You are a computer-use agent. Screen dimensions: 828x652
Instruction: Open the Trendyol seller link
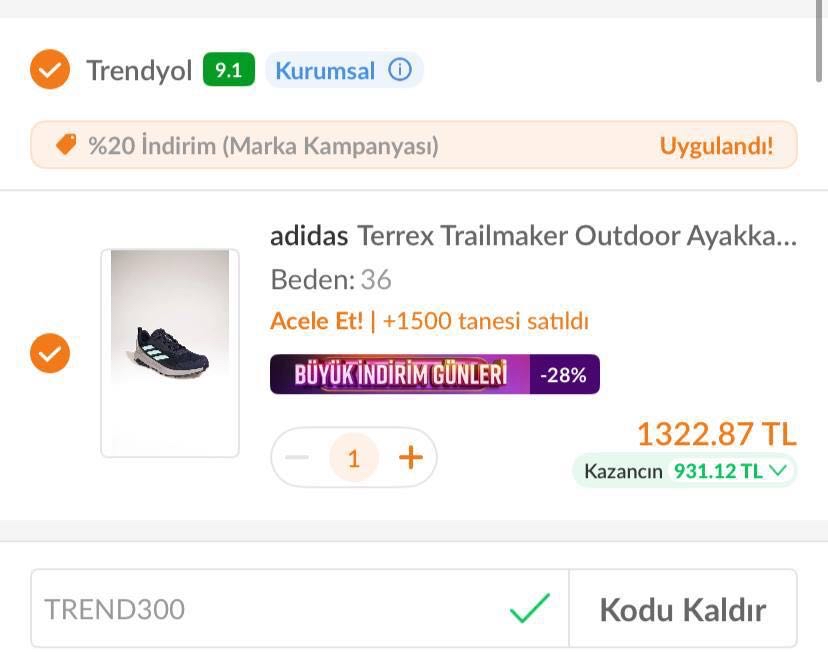[139, 71]
